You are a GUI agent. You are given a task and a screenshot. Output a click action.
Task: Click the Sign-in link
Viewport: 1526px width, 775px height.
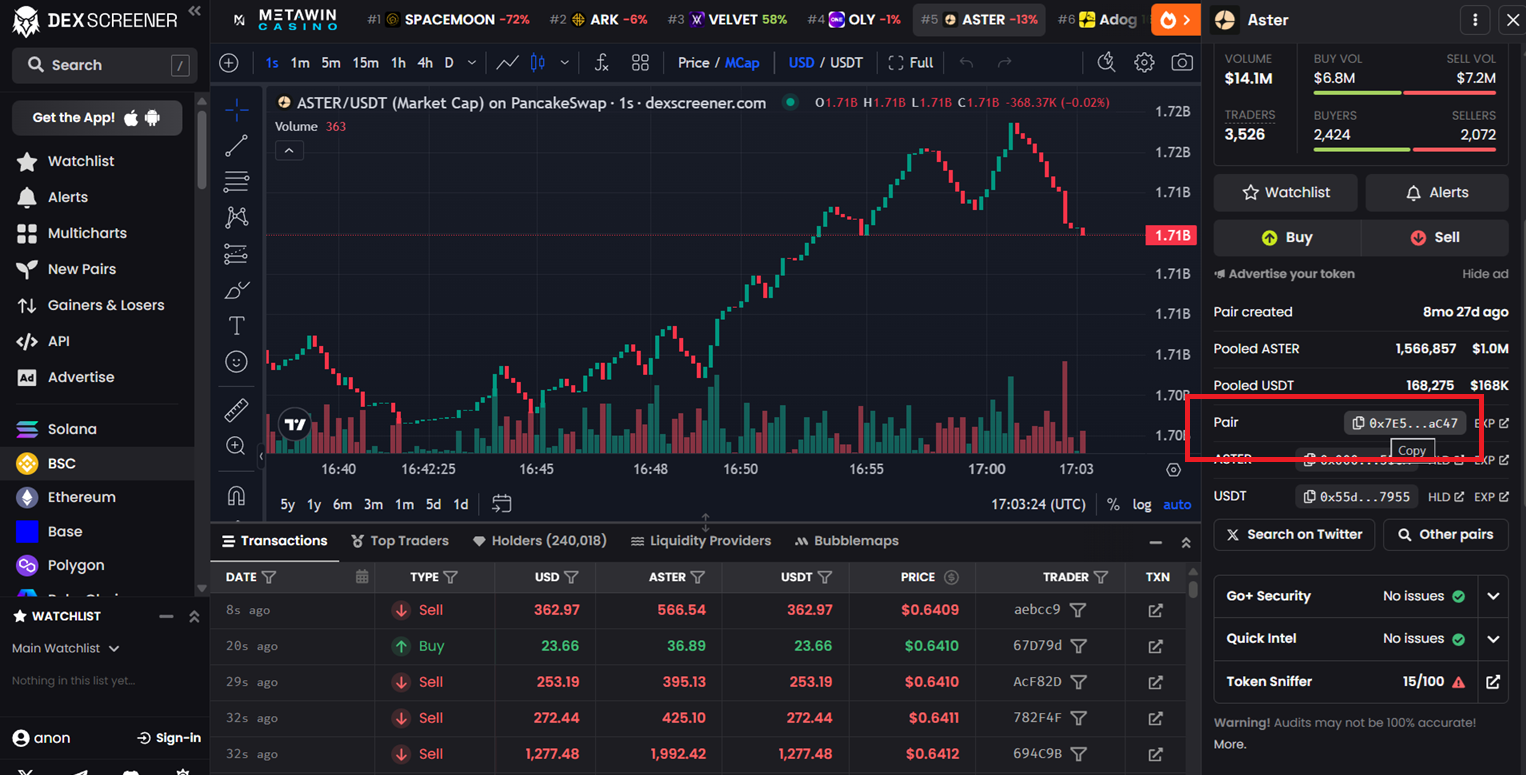point(169,738)
